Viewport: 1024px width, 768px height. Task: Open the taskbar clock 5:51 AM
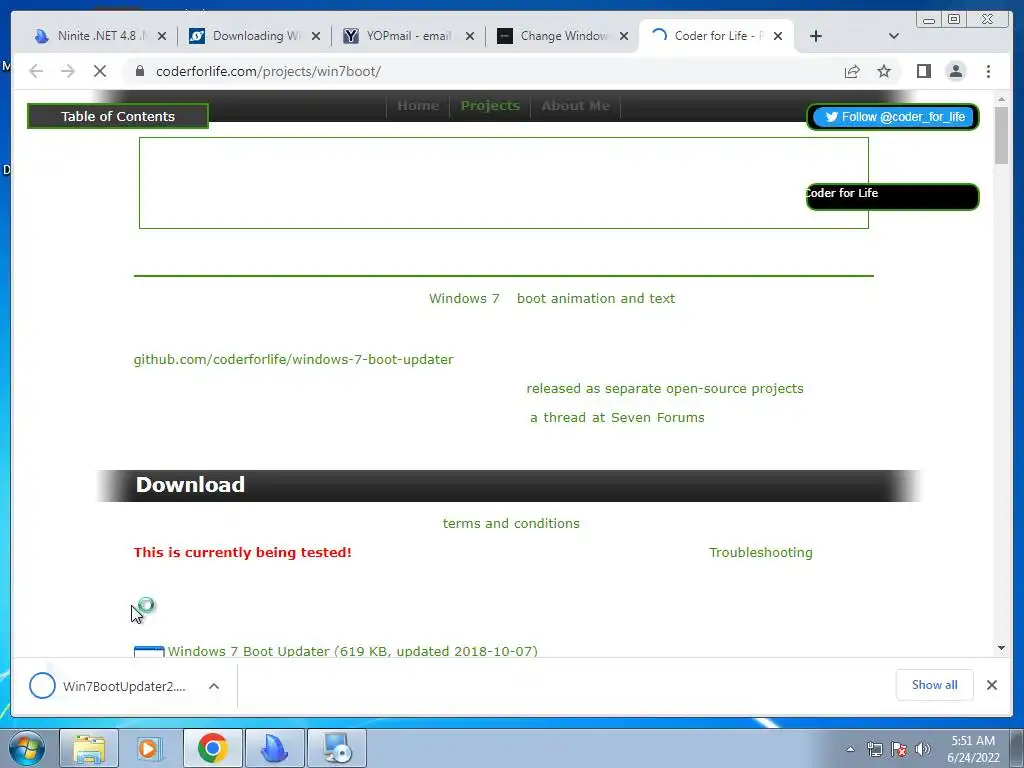[x=973, y=749]
